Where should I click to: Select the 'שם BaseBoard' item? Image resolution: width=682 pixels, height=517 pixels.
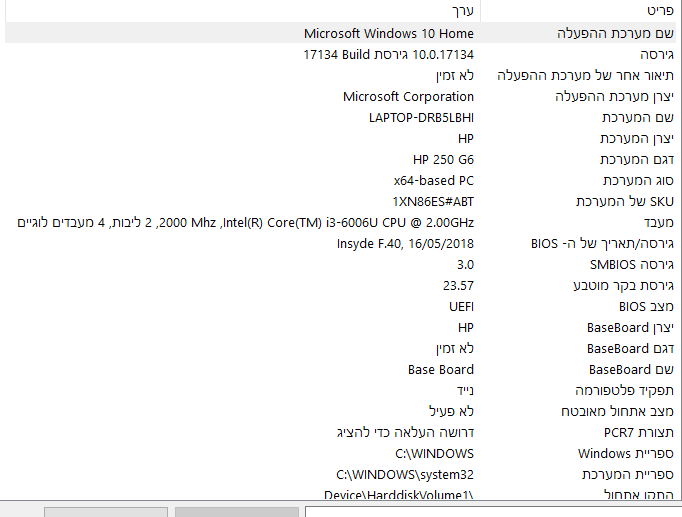point(631,370)
